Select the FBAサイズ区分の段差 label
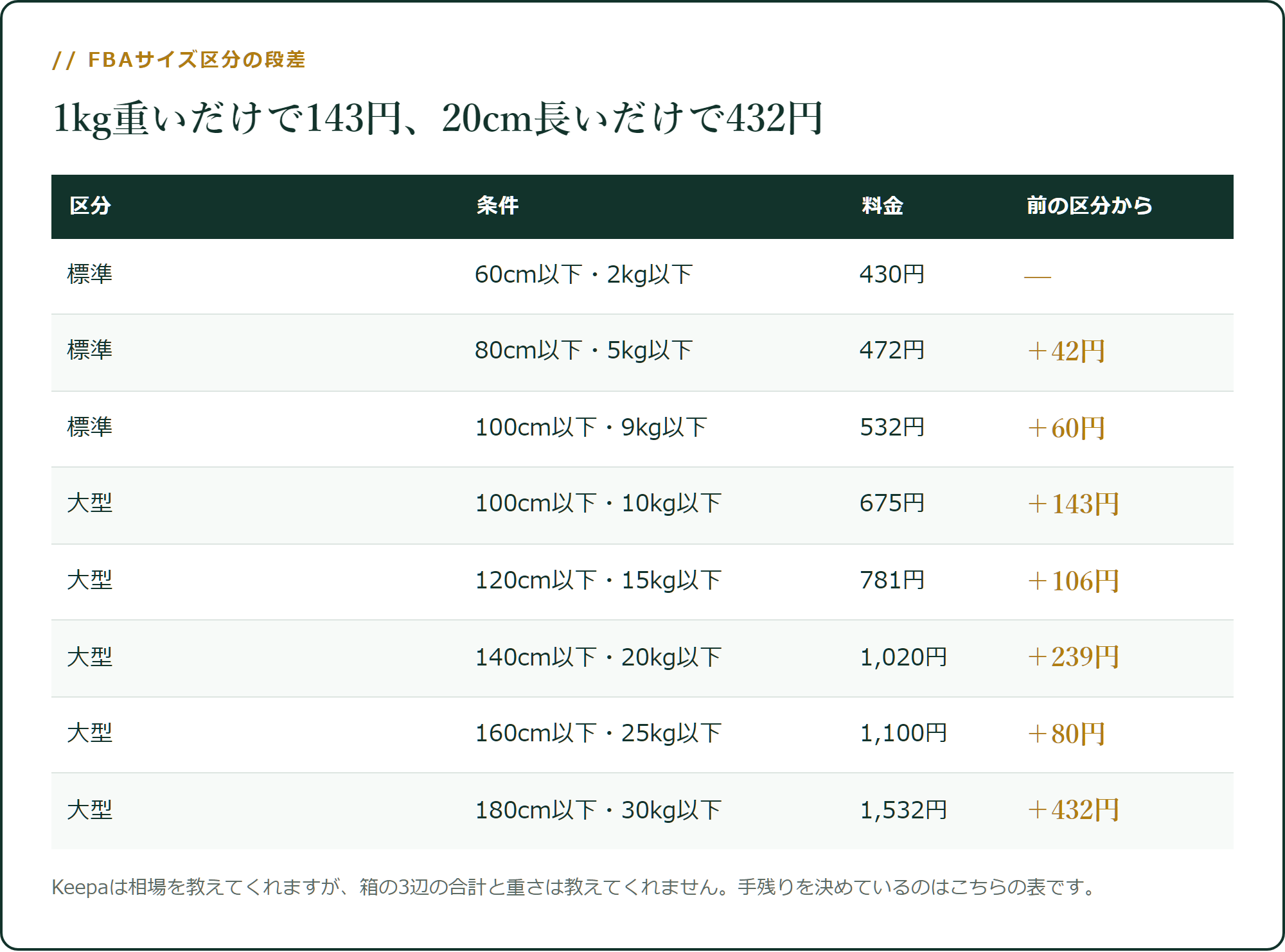The image size is (1285, 952). click(179, 60)
